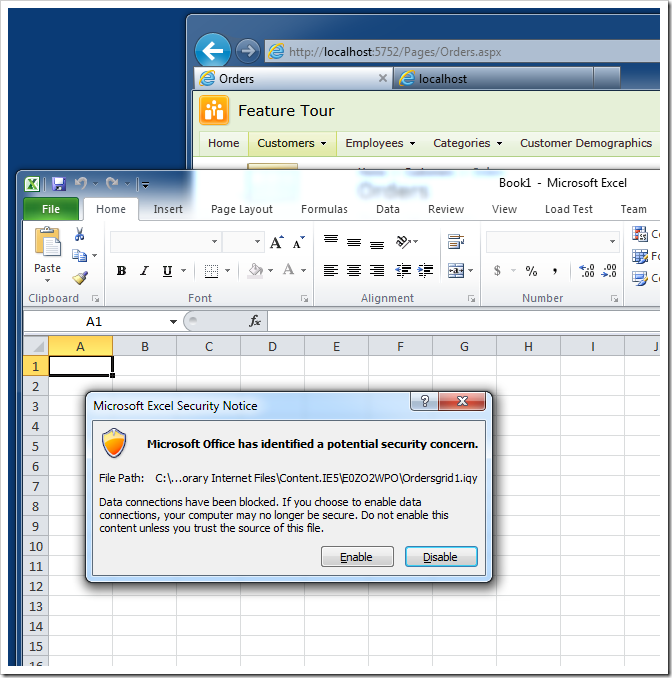Toggle Wrap Text icon
The image size is (672, 678).
(456, 242)
